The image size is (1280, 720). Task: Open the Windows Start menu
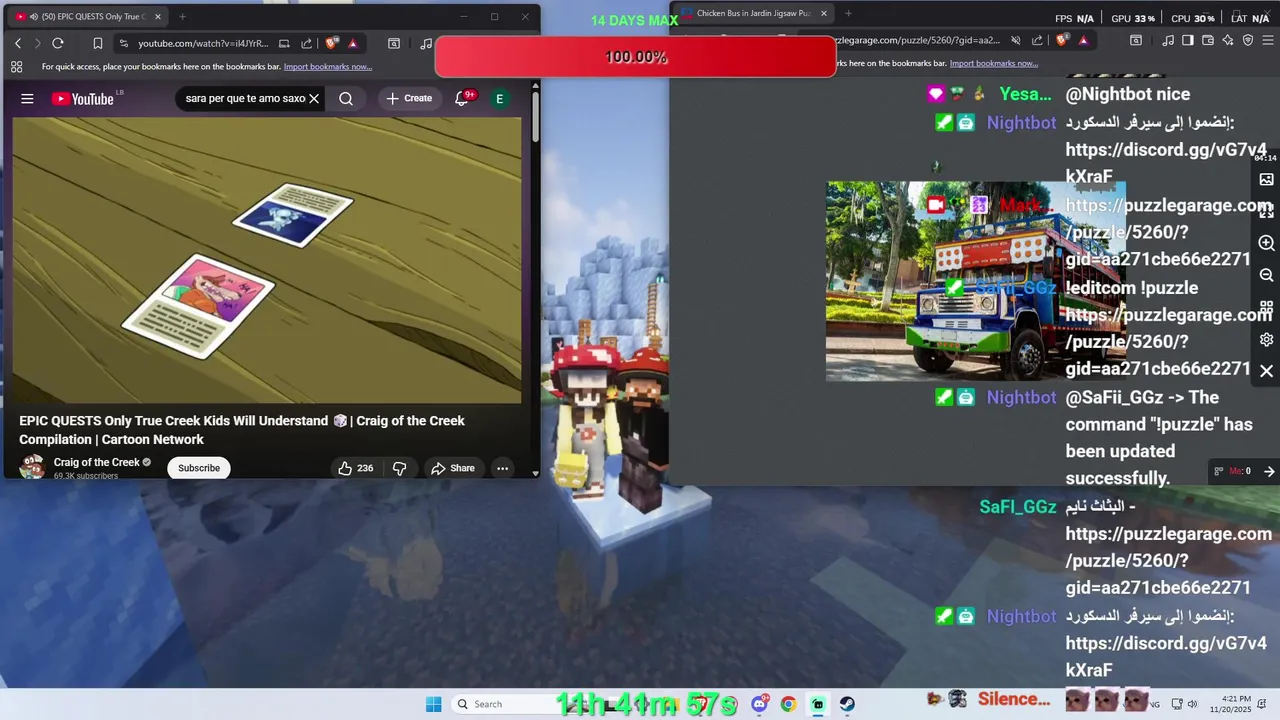[433, 704]
